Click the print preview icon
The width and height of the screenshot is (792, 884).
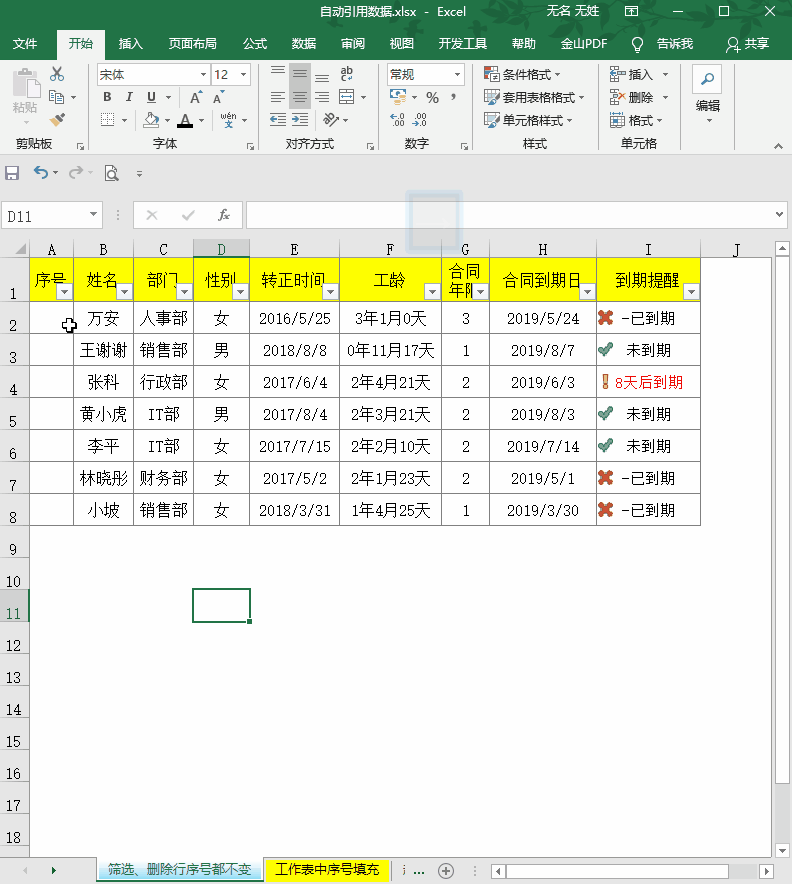click(x=112, y=173)
